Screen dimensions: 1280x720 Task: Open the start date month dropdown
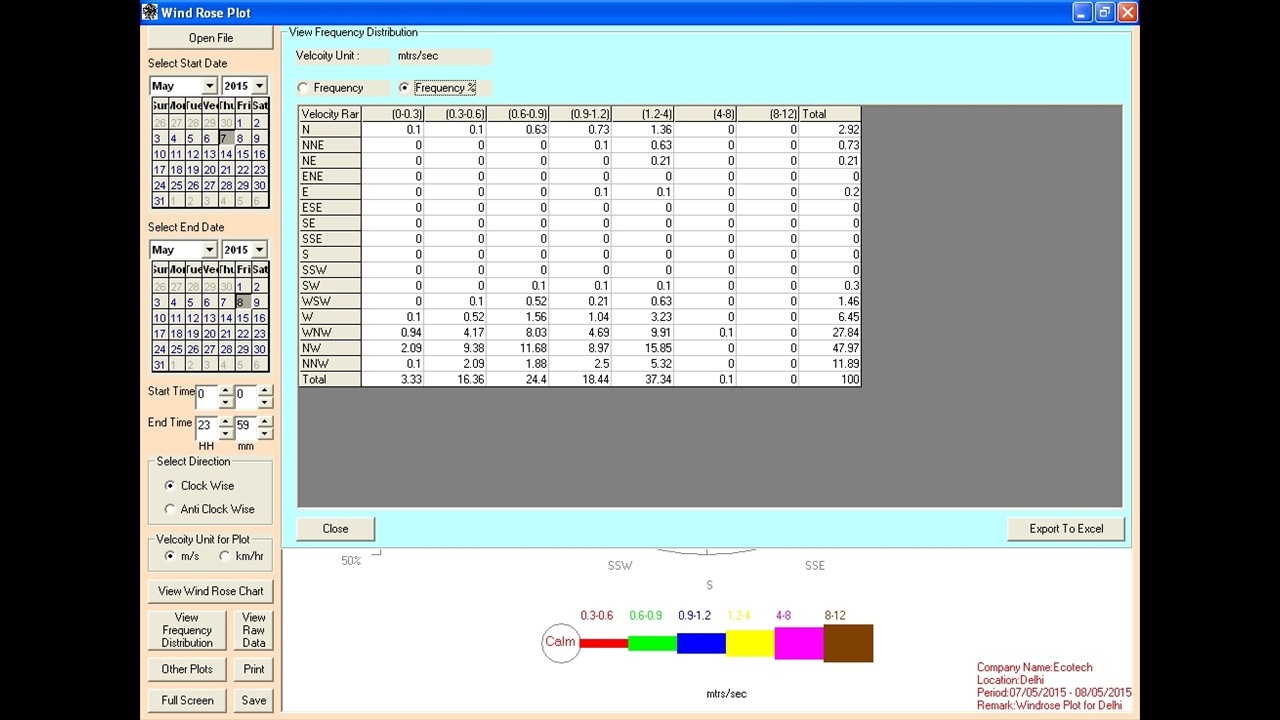209,86
